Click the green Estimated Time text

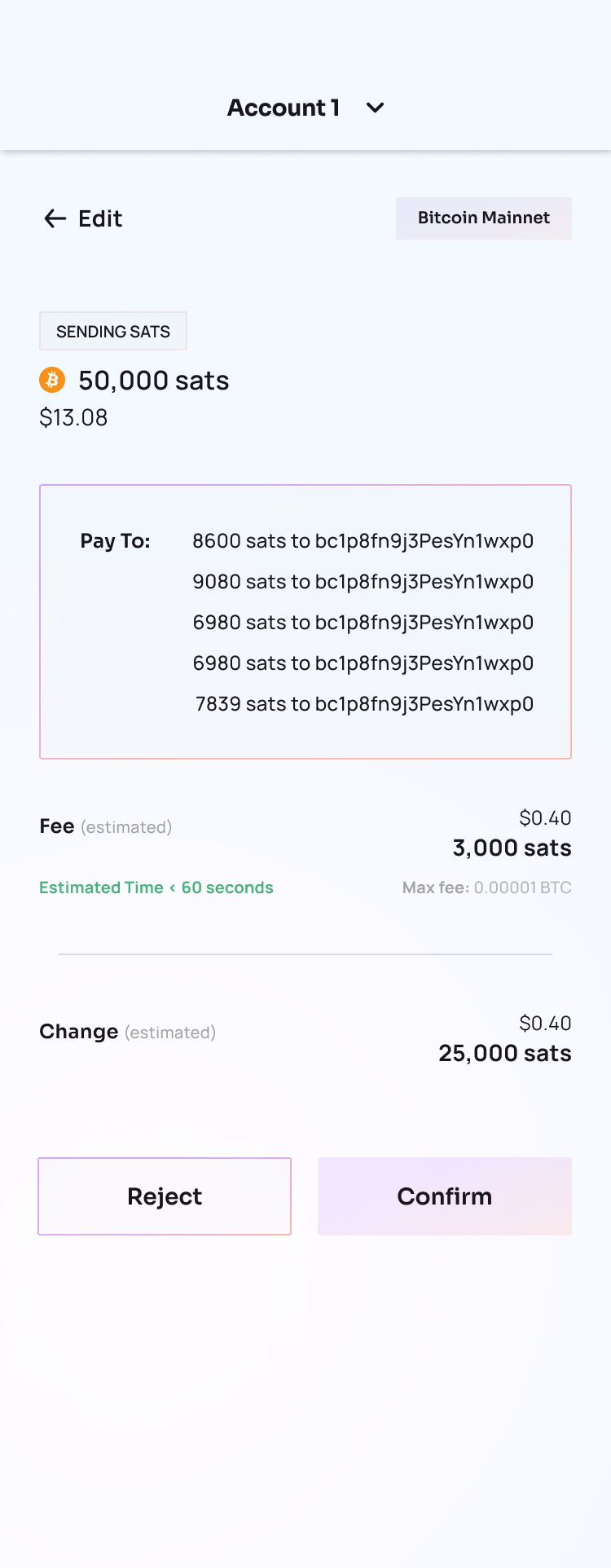156,888
